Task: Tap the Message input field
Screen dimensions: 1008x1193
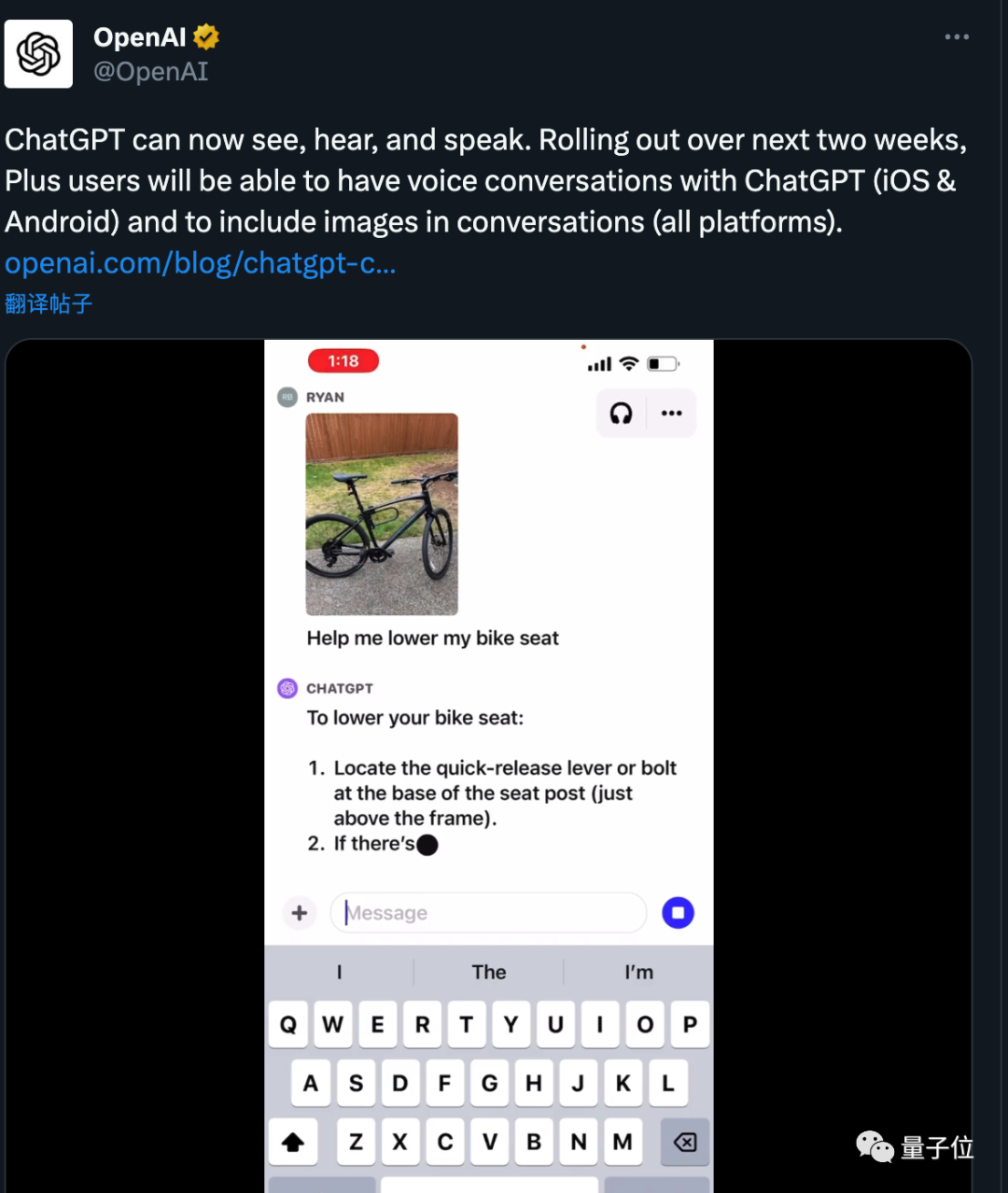Action: (487, 913)
